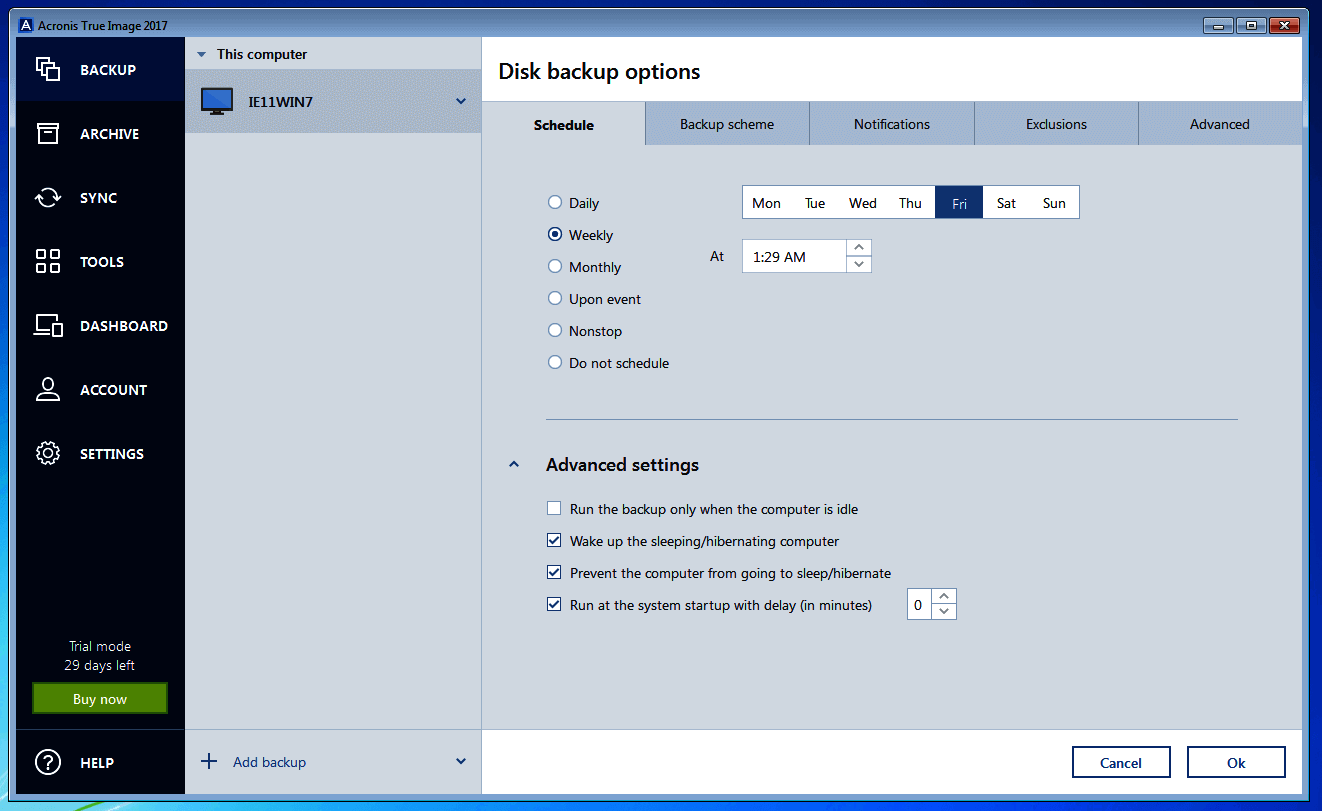Select the Daily schedule radio button
Image resolution: width=1322 pixels, height=811 pixels.
tap(555, 203)
